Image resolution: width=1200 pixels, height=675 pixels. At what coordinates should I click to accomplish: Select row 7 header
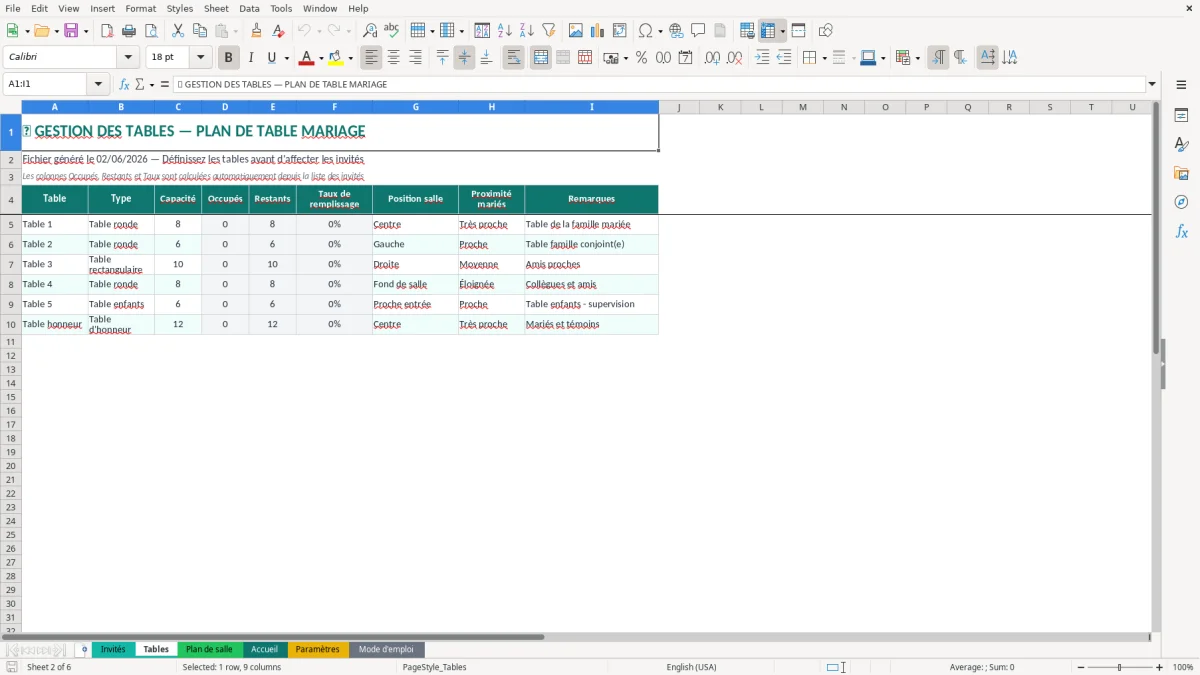coord(11,264)
